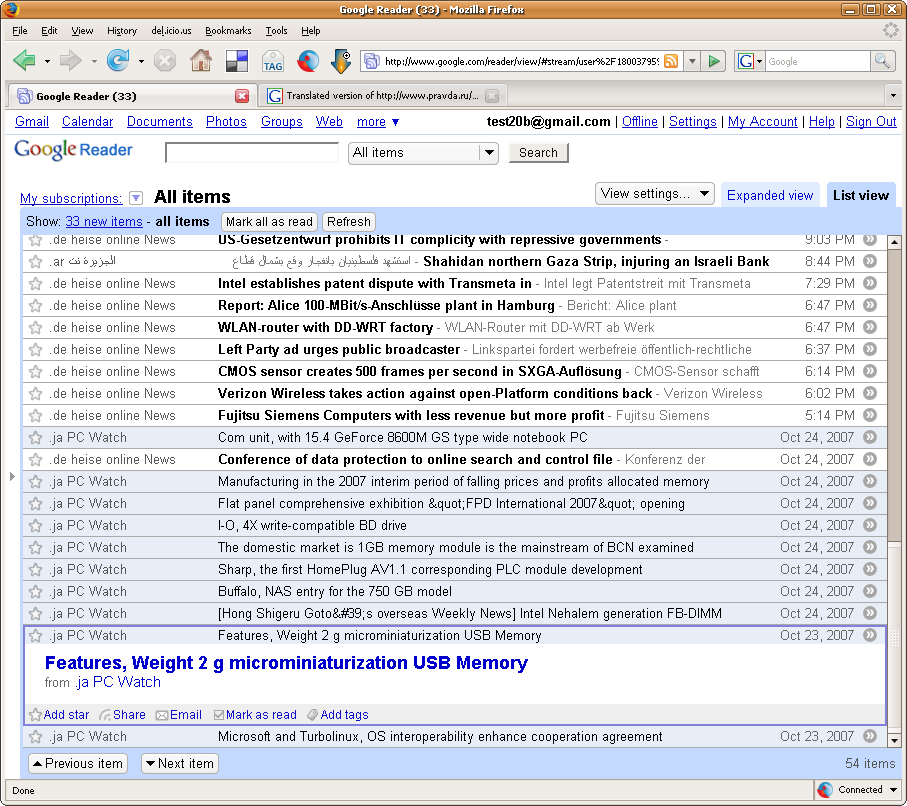Switch to Expanded view tab
Viewport: 907px width, 806px height.
click(769, 196)
